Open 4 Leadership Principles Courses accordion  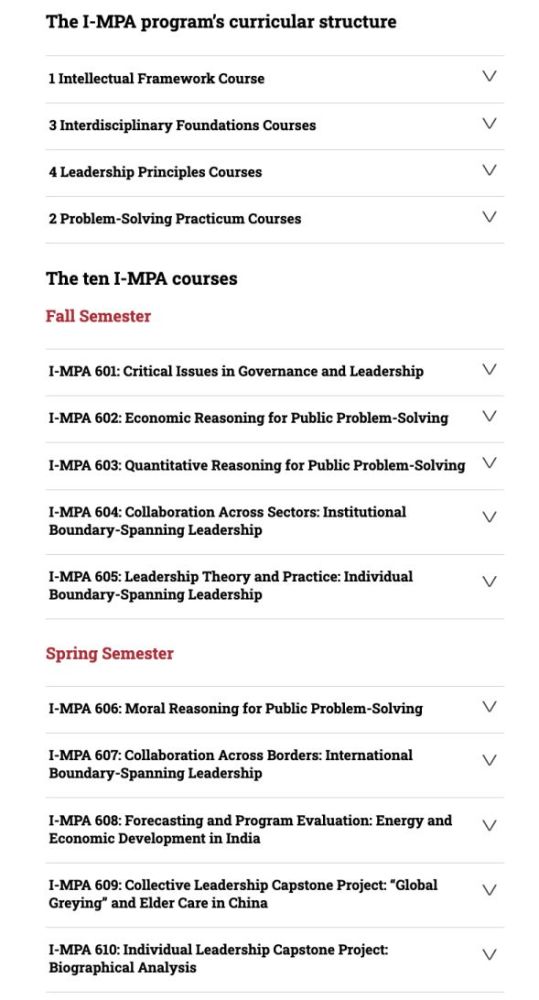274,172
